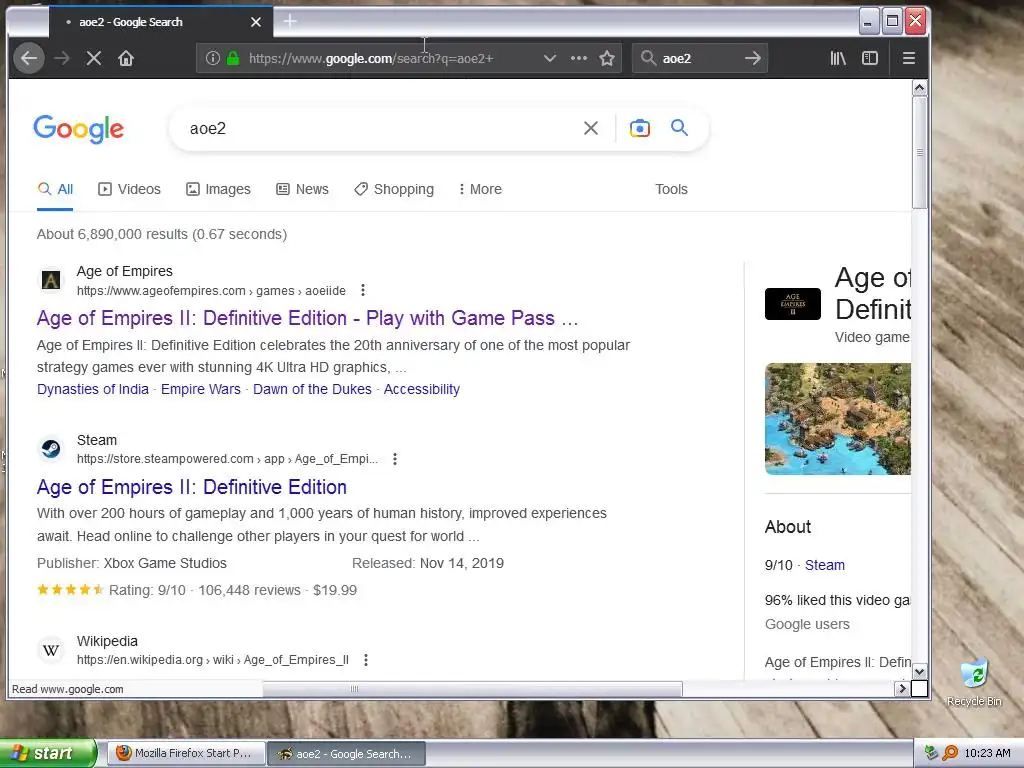Click the Age of Empires II logo thumbnail
Screen dimensions: 1024x768
[793, 304]
